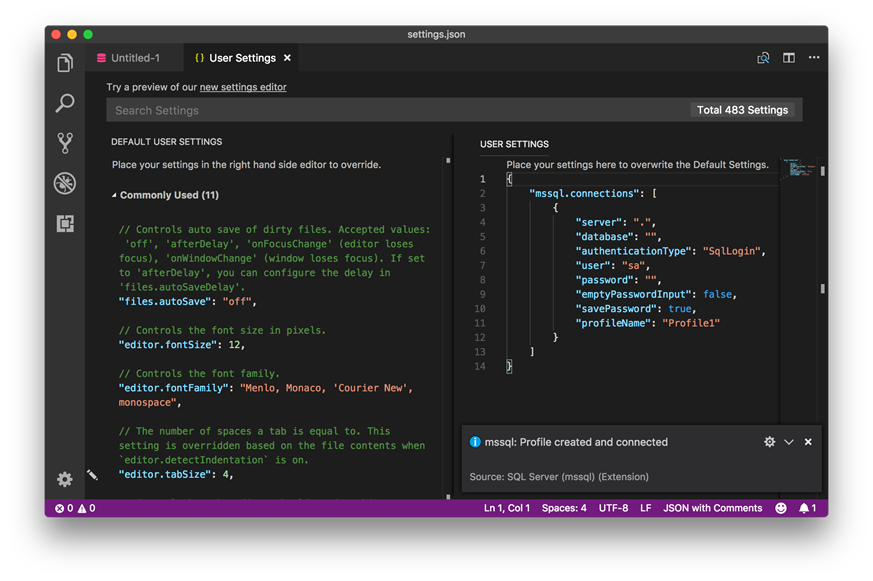Click the macOS green zoom window button
This screenshot has width=873, height=581.
88,35
